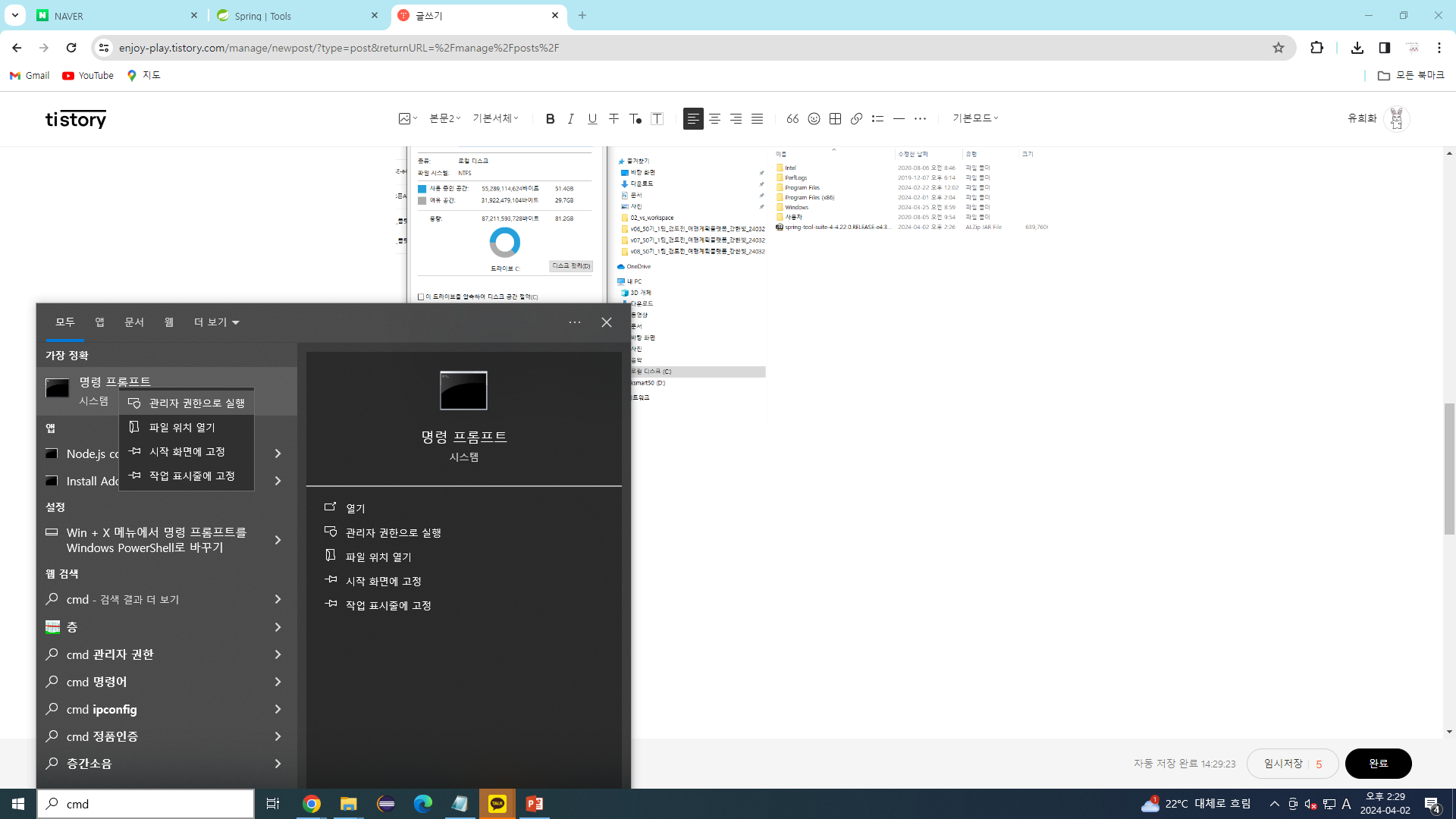Viewport: 1456px width, 819px height.
Task: Add a hyperlink with link icon
Action: [x=856, y=119]
